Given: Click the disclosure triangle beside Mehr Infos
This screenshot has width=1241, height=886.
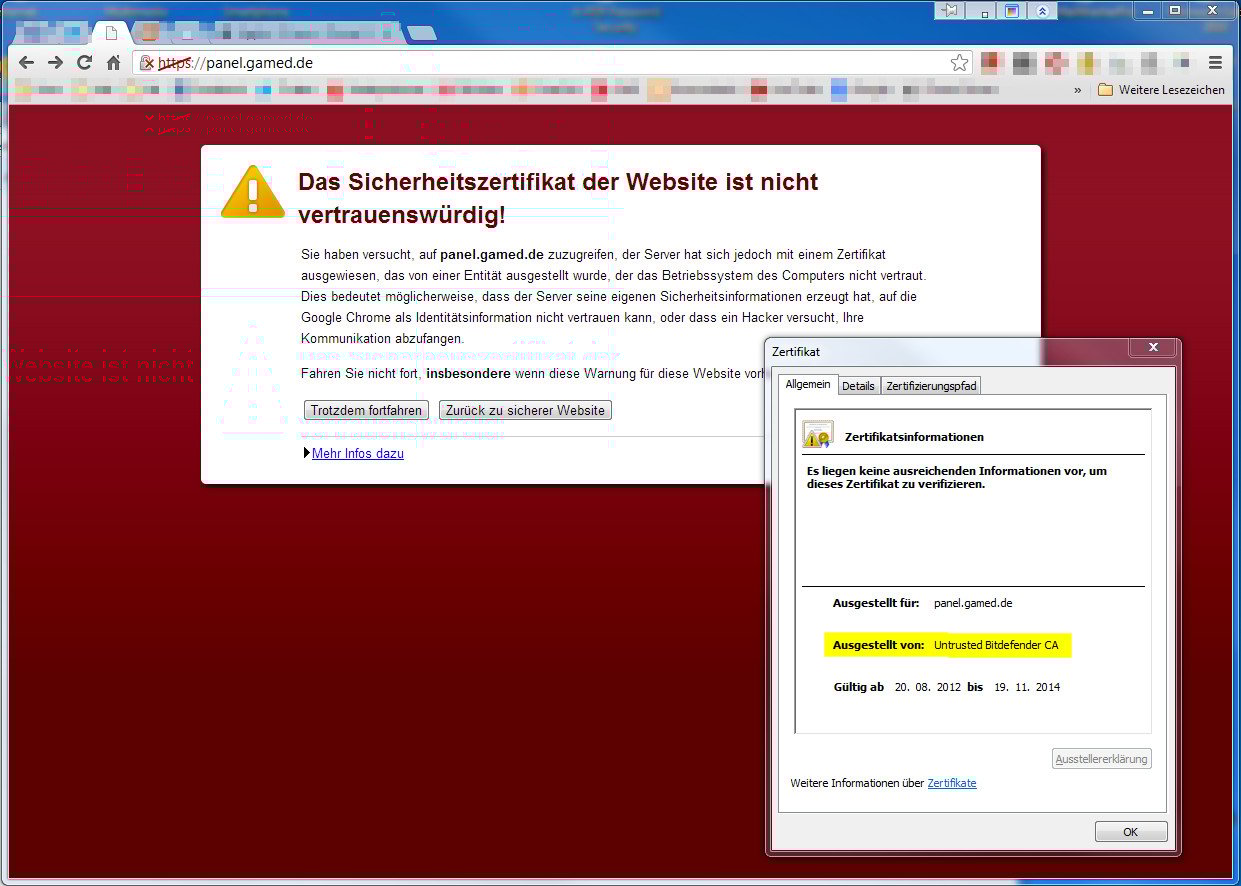Looking at the screenshot, I should point(306,453).
